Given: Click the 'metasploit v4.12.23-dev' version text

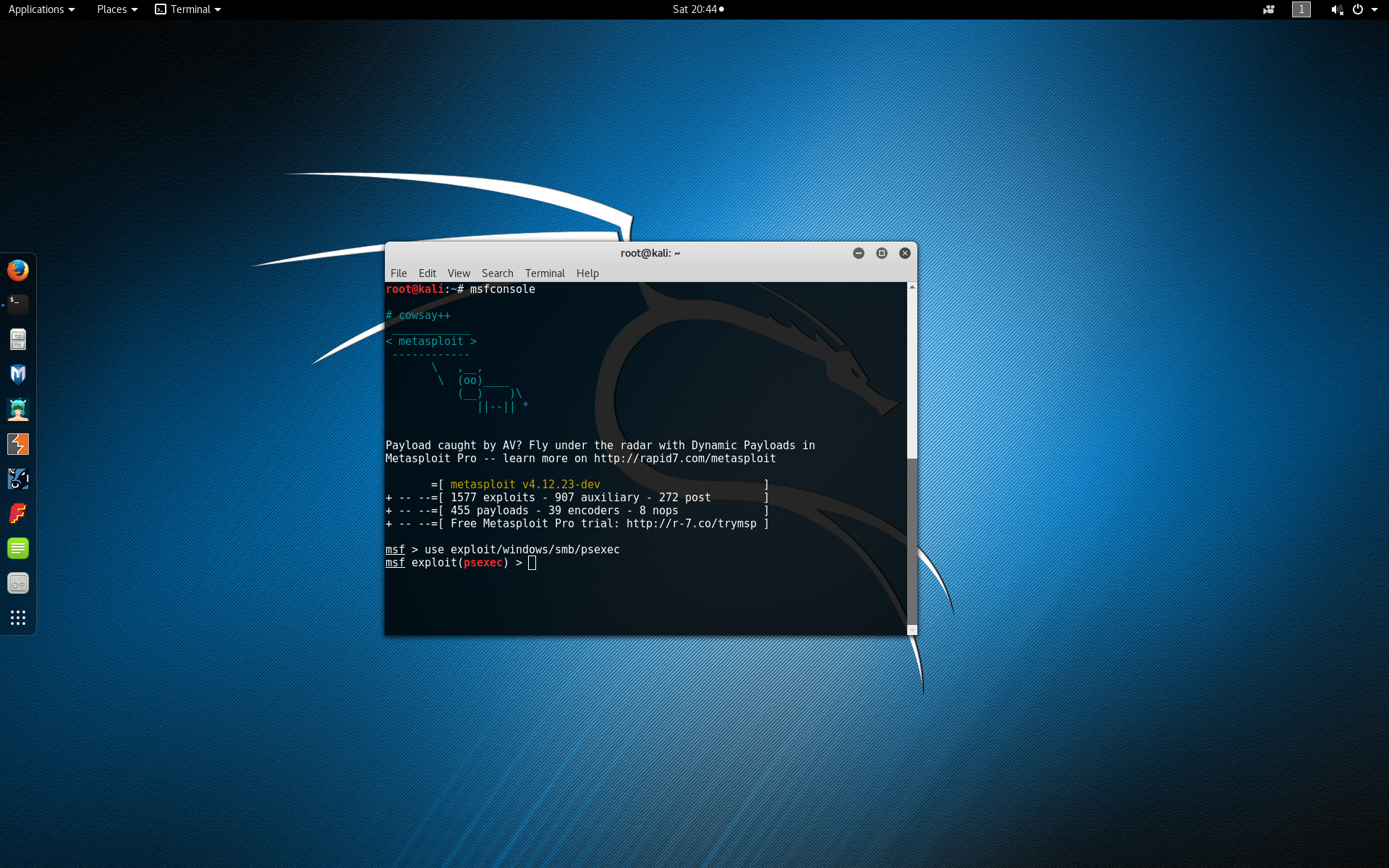Looking at the screenshot, I should tap(525, 485).
